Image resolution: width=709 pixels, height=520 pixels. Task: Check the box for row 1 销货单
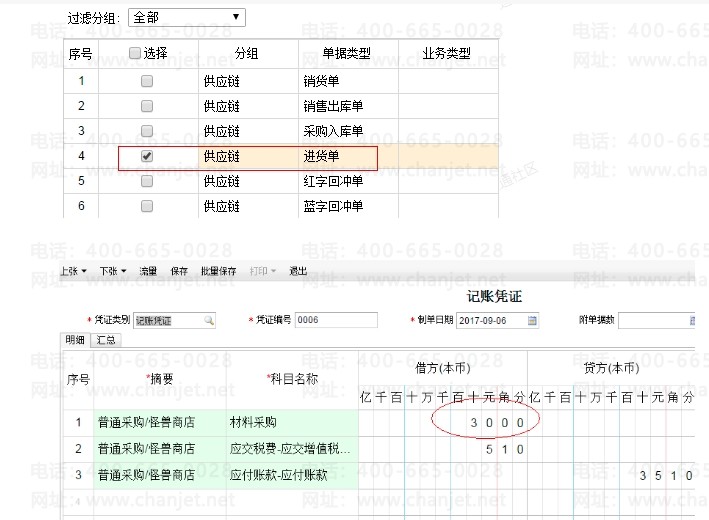click(147, 81)
